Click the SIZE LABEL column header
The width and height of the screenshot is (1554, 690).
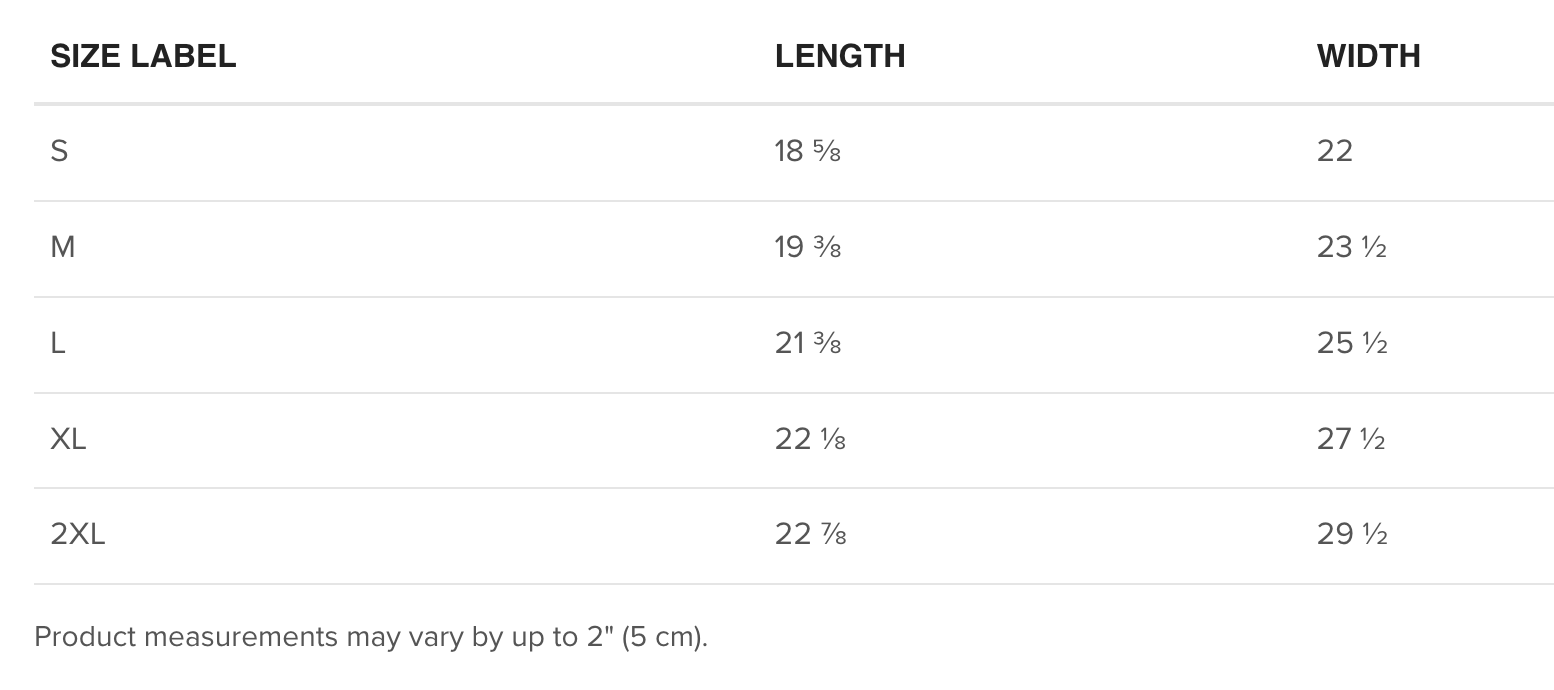tap(143, 56)
